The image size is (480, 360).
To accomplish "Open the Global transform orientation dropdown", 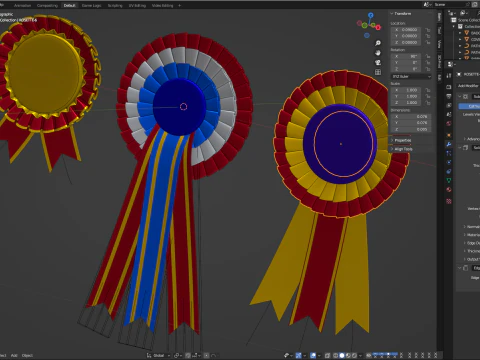I will click(x=159, y=355).
